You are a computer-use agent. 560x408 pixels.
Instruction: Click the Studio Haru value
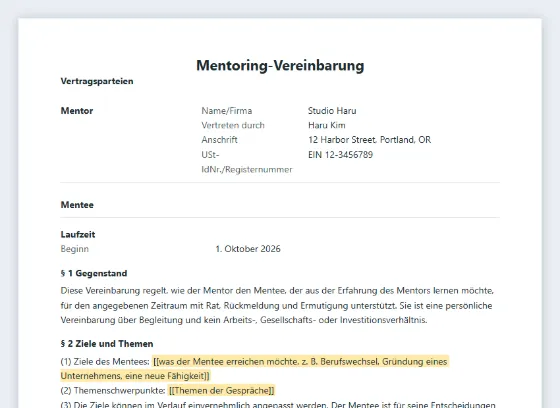[332, 111]
